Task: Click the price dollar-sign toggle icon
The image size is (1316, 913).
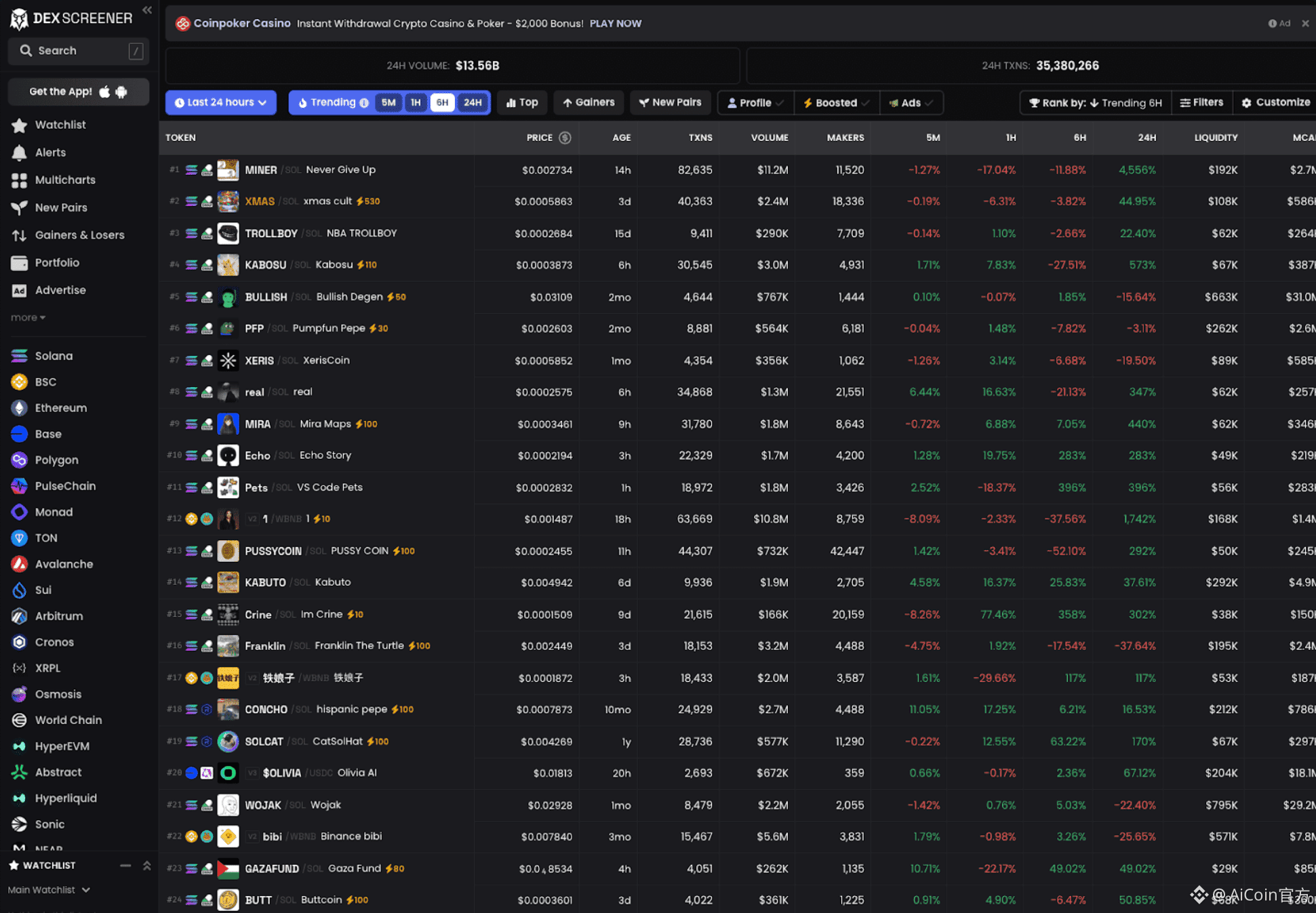Action: coord(565,138)
